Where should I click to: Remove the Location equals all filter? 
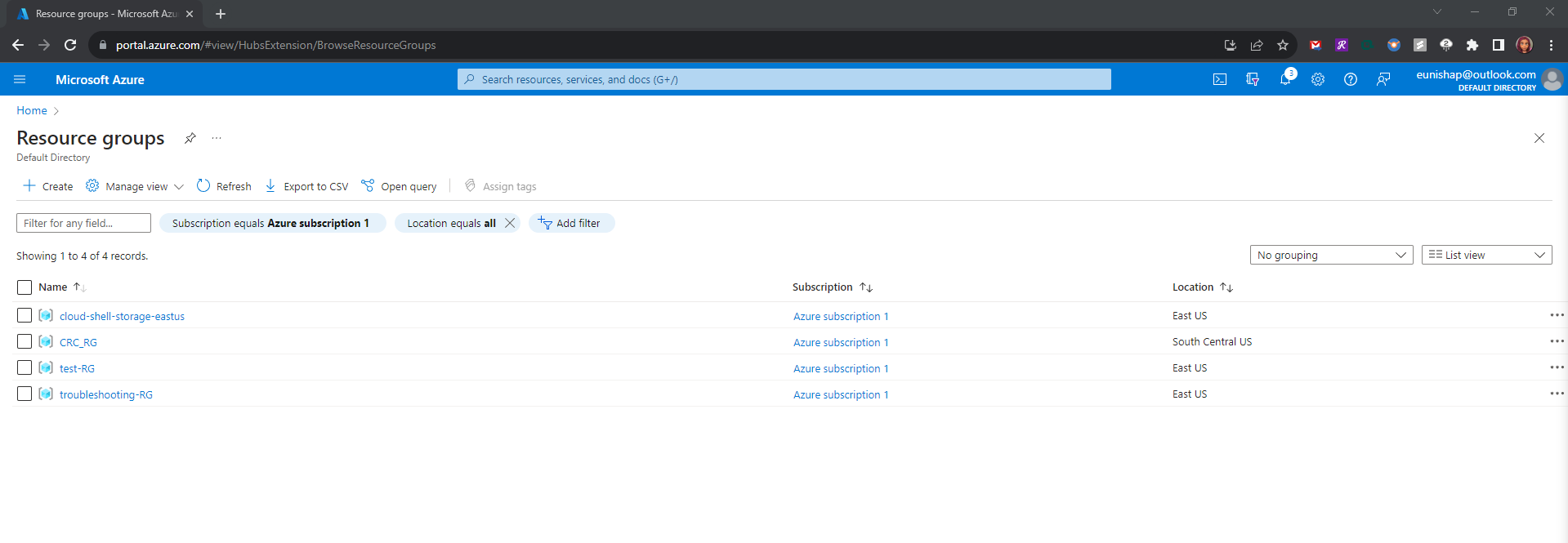click(510, 223)
